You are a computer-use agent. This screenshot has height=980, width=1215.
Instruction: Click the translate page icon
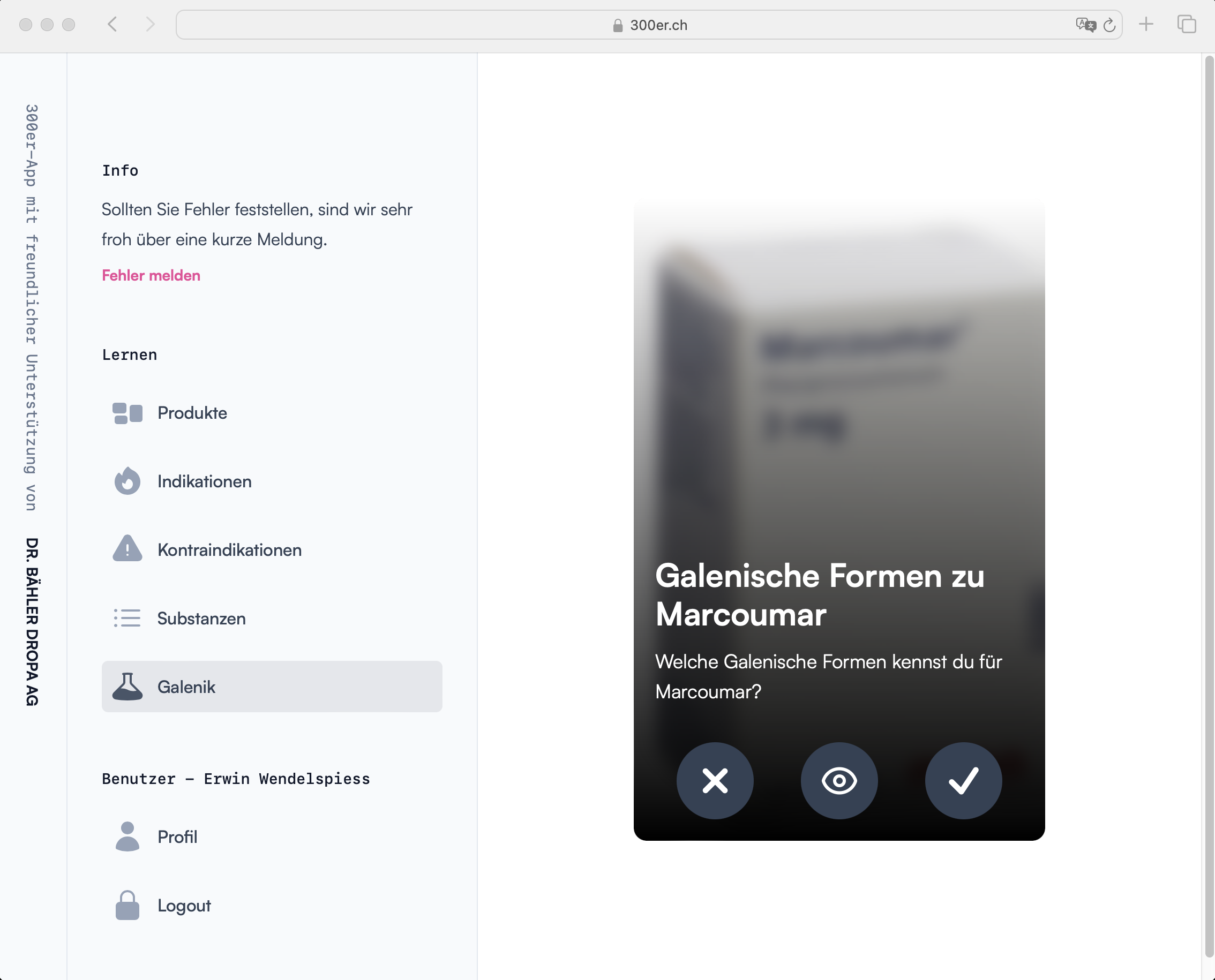pyautogui.click(x=1085, y=25)
